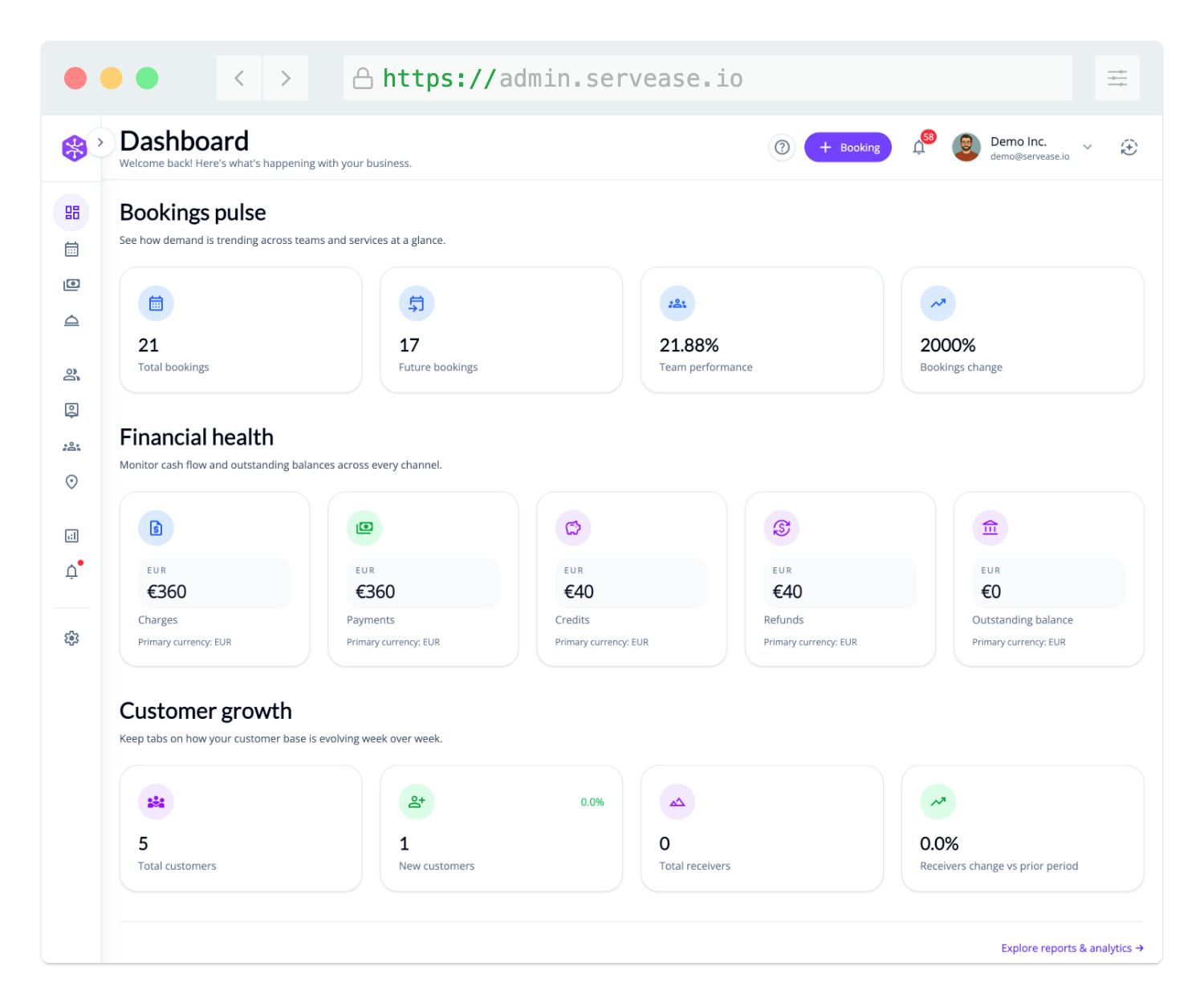Image resolution: width=1204 pixels, height=1003 pixels.
Task: Click the Charges invoice icon
Action: [156, 528]
